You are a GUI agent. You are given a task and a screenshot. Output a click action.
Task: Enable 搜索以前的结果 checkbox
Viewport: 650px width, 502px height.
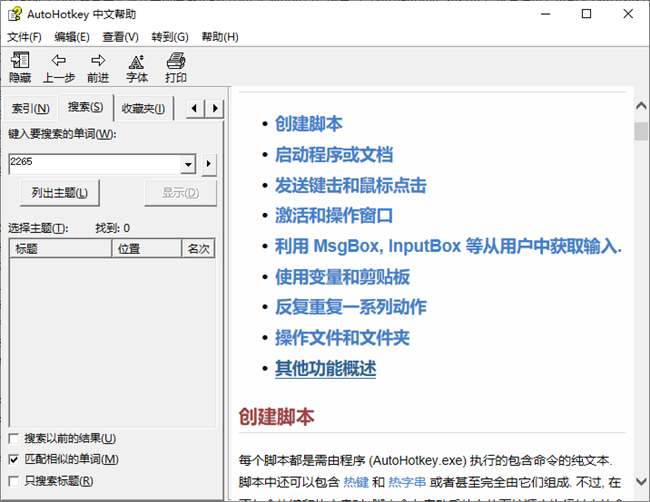tap(13, 439)
